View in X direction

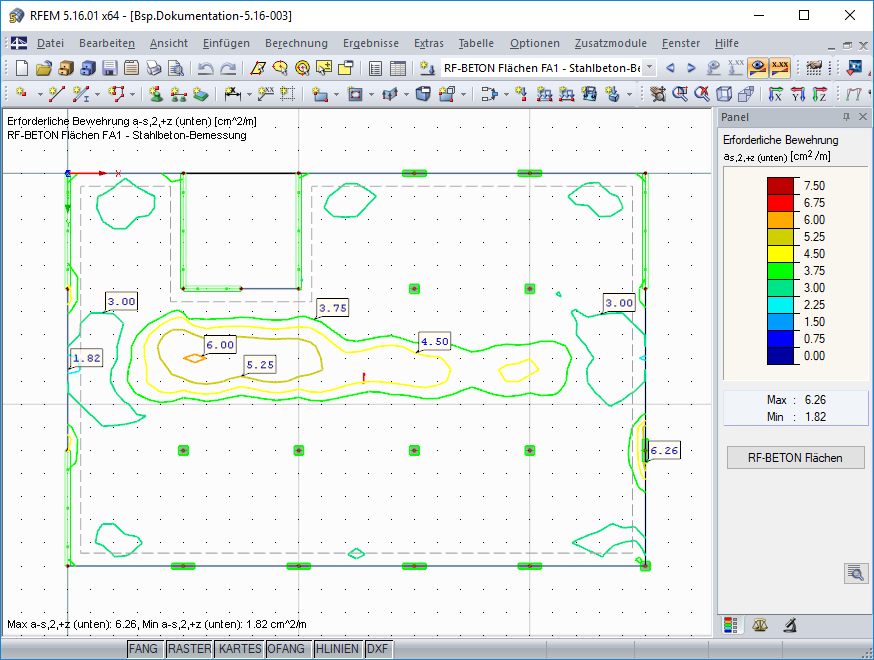tap(775, 94)
